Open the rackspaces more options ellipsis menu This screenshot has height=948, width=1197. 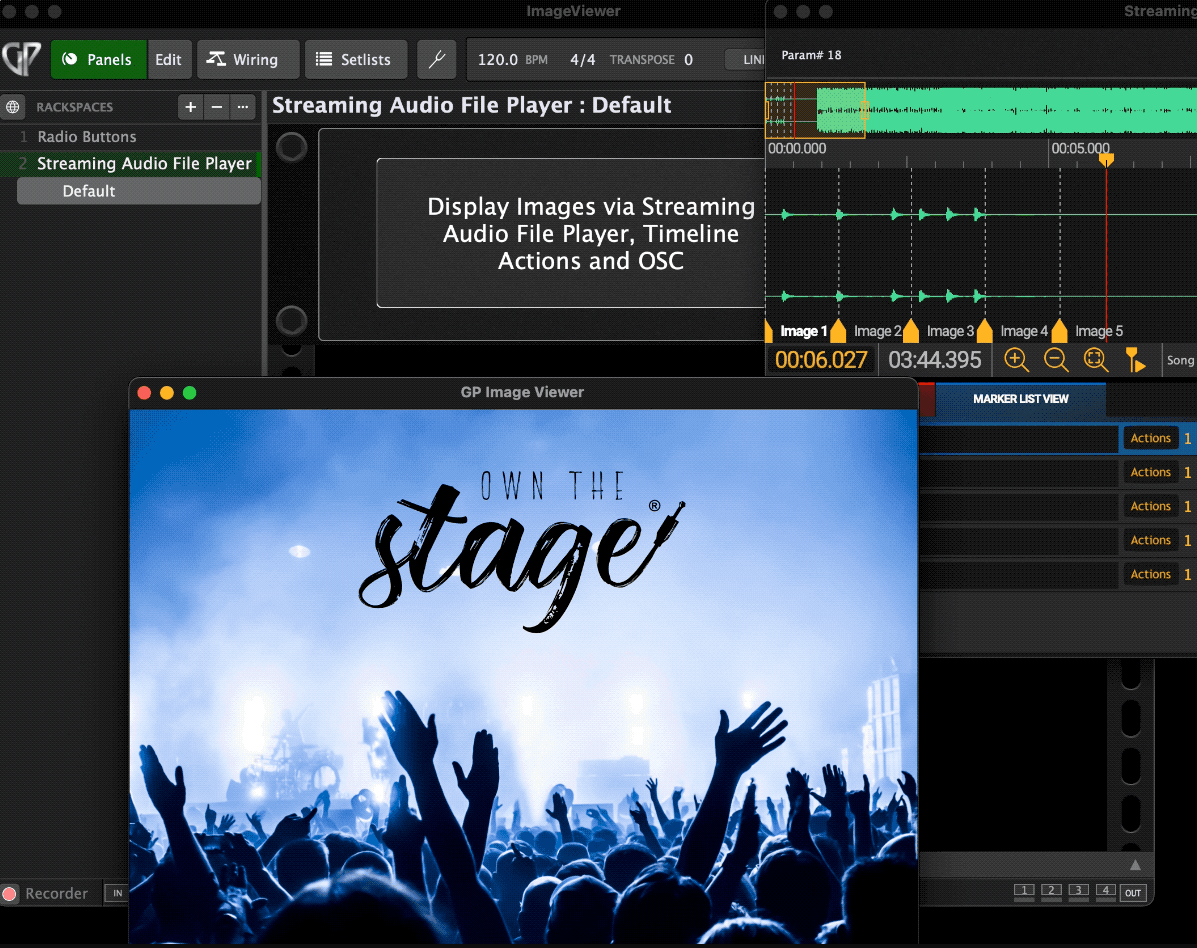point(243,107)
